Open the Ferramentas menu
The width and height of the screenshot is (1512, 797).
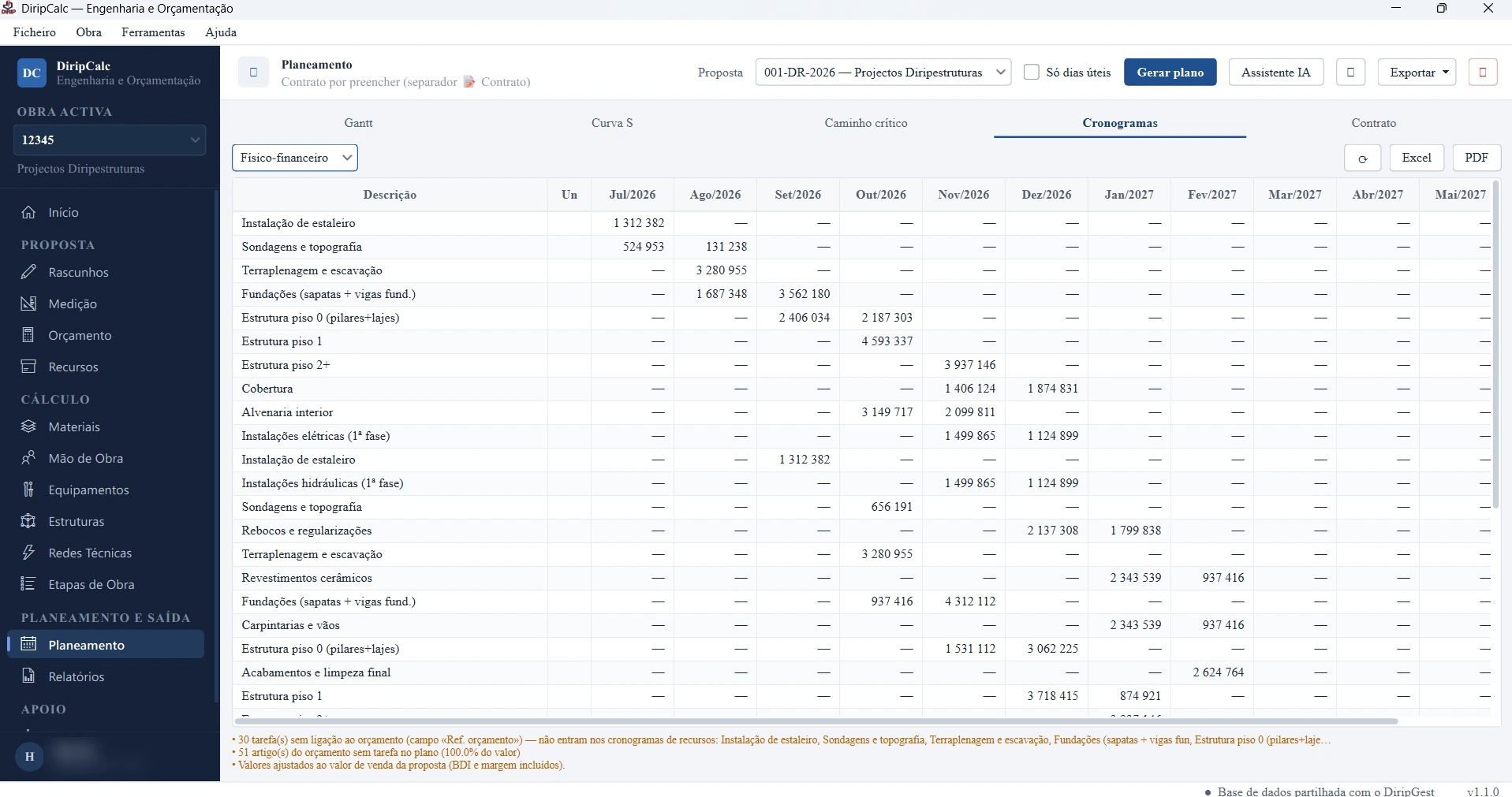coord(153,32)
